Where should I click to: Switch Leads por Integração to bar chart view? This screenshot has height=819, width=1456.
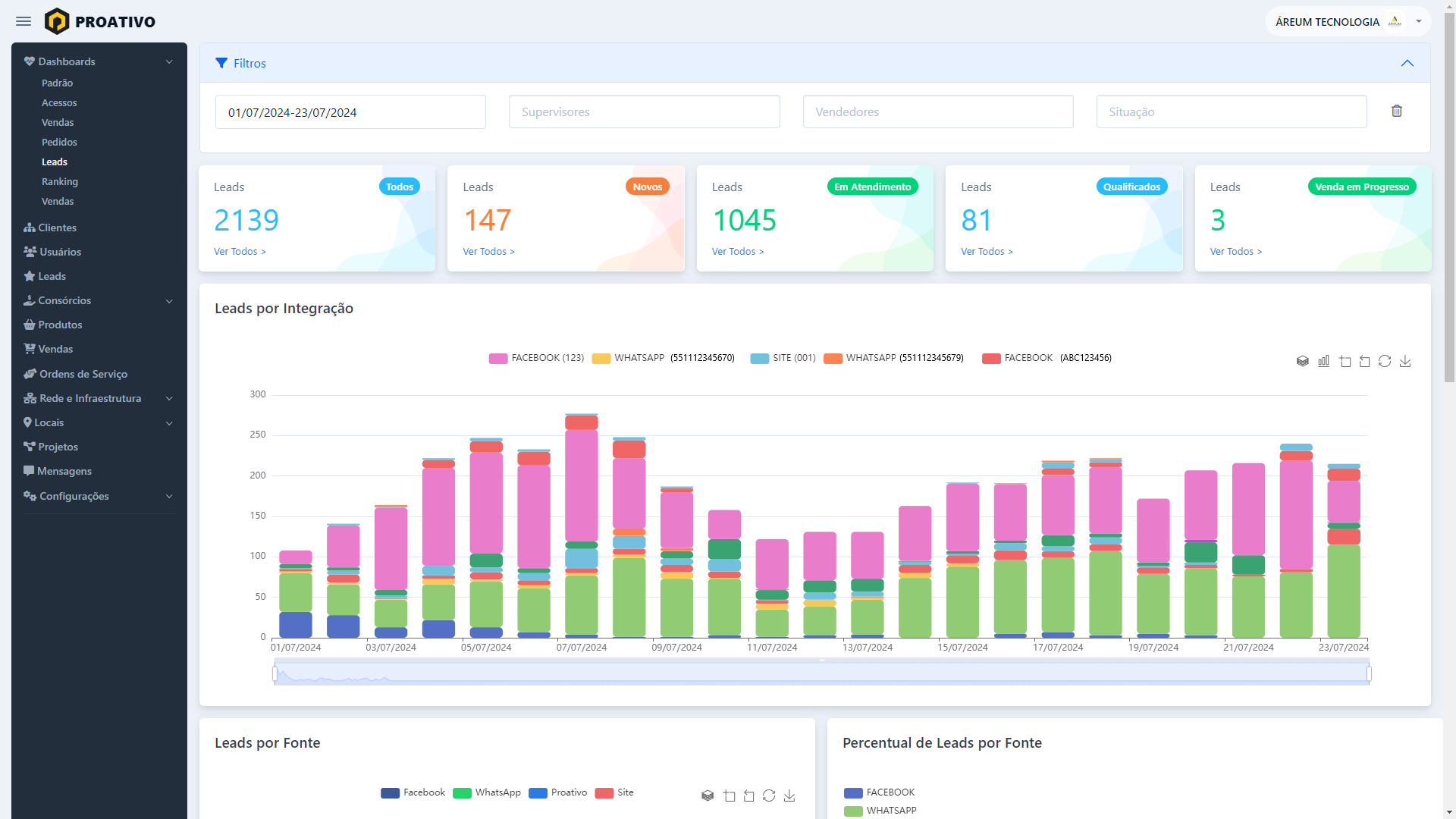pyautogui.click(x=1323, y=361)
